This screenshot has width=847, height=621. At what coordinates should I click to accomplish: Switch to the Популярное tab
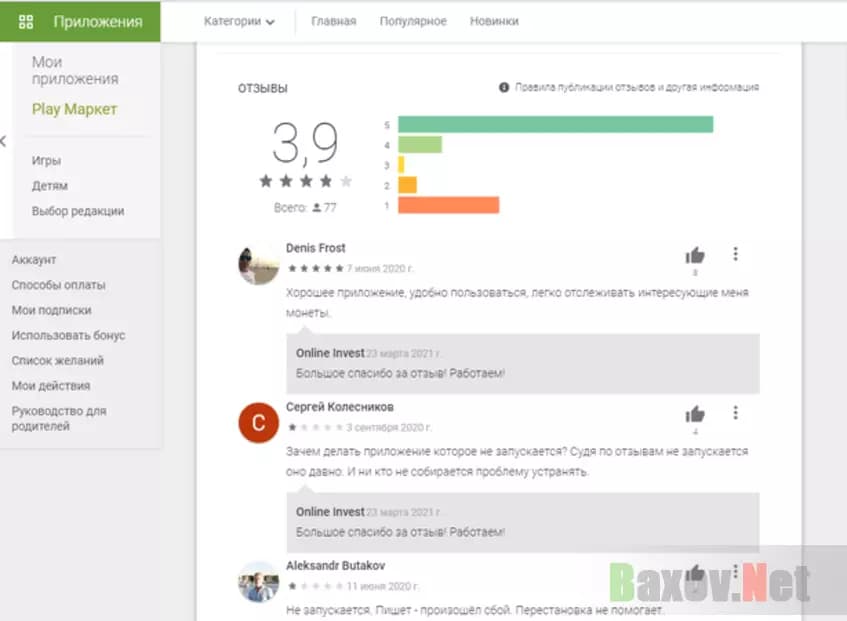coord(413,21)
